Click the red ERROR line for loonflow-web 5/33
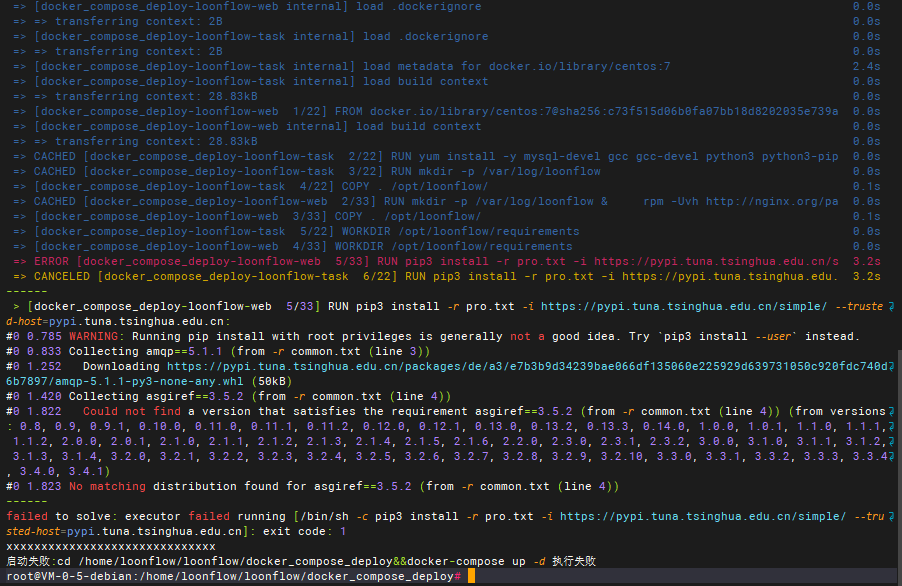902x586 pixels. tap(446, 262)
